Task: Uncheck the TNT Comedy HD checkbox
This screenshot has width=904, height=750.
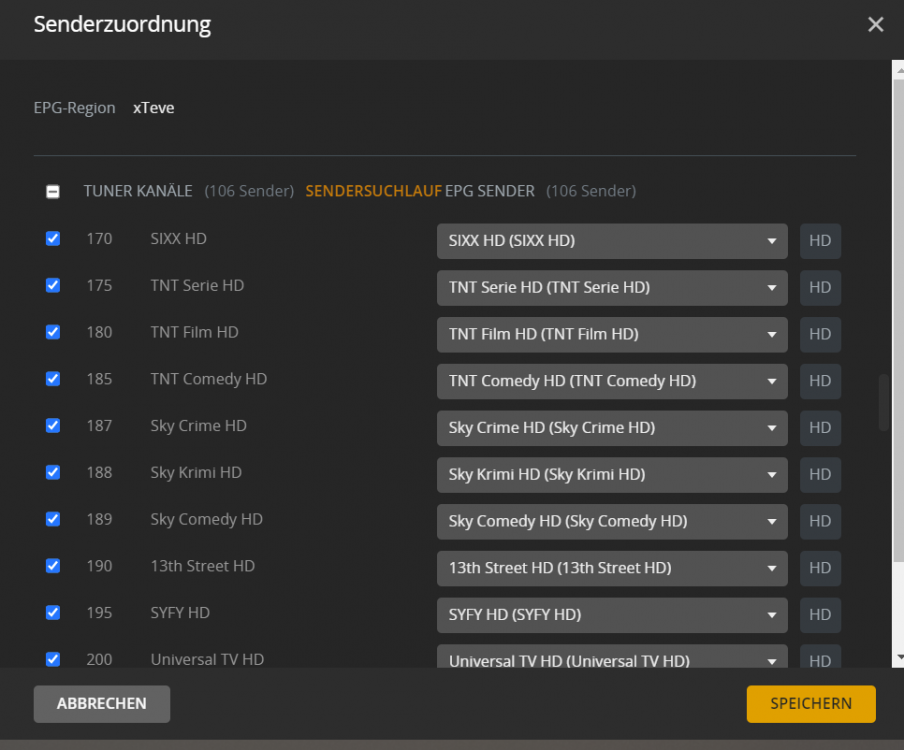Action: click(x=52, y=379)
